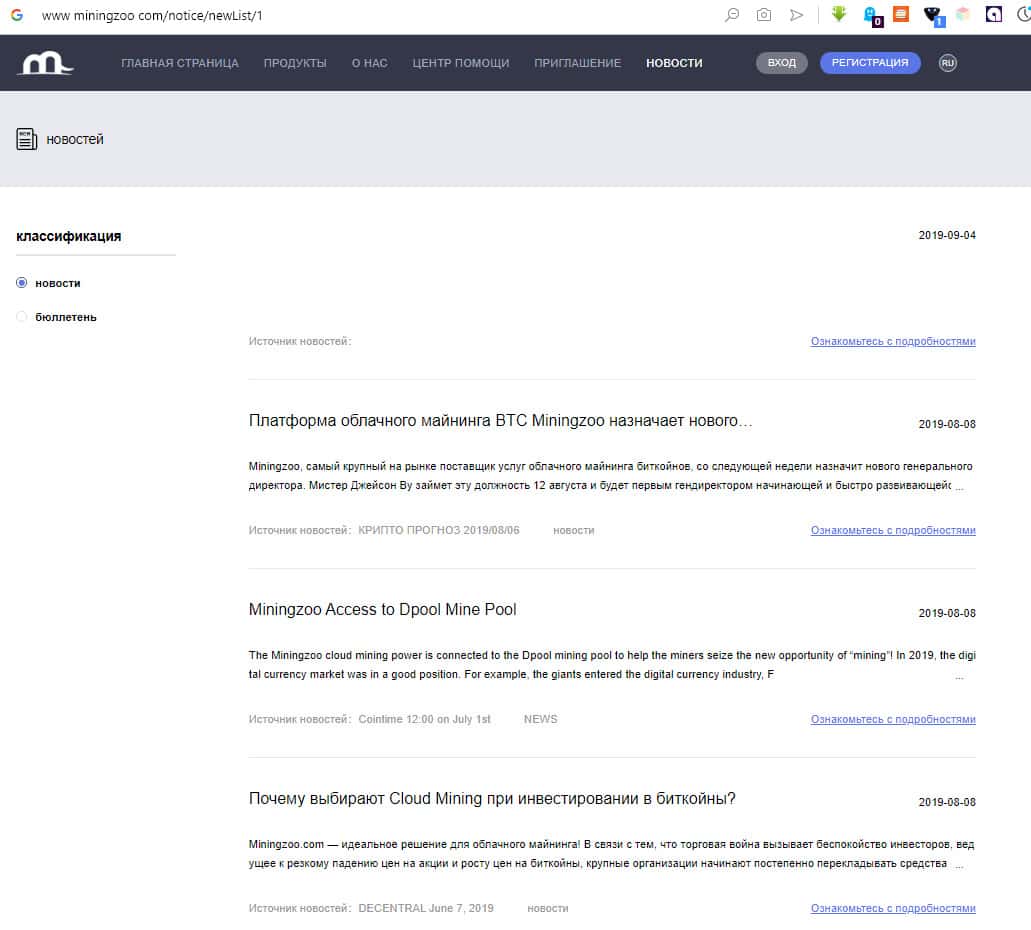Click the 'новости' tag beside DECENTRAL
This screenshot has height=930, width=1031.
[548, 908]
